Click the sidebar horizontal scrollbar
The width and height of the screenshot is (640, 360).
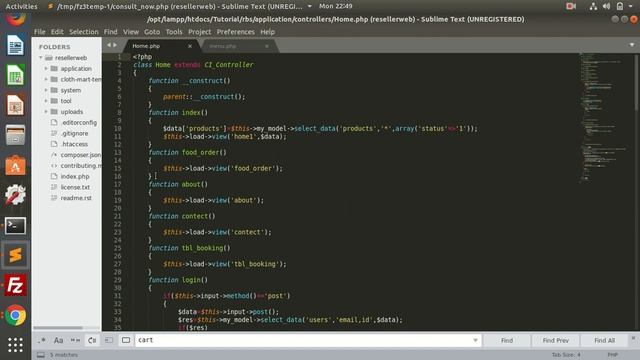coord(58,328)
